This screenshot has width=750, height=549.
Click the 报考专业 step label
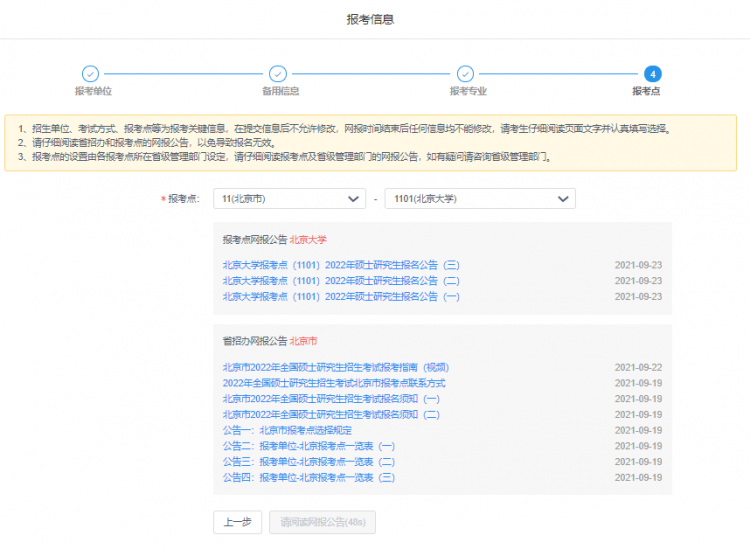[468, 91]
